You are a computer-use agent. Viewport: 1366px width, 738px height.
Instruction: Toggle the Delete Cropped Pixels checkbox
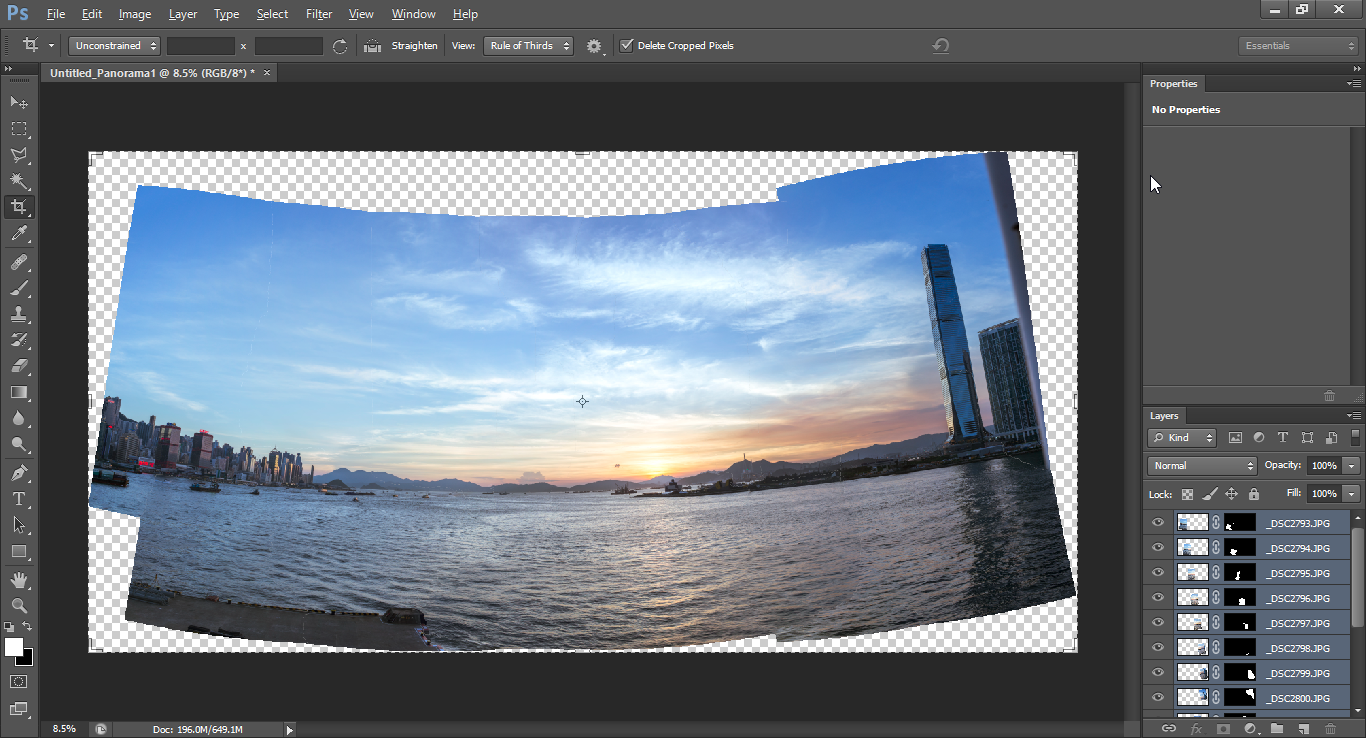[627, 46]
